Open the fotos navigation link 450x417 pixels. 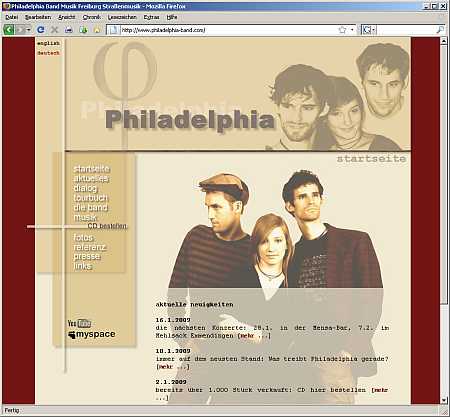point(83,237)
